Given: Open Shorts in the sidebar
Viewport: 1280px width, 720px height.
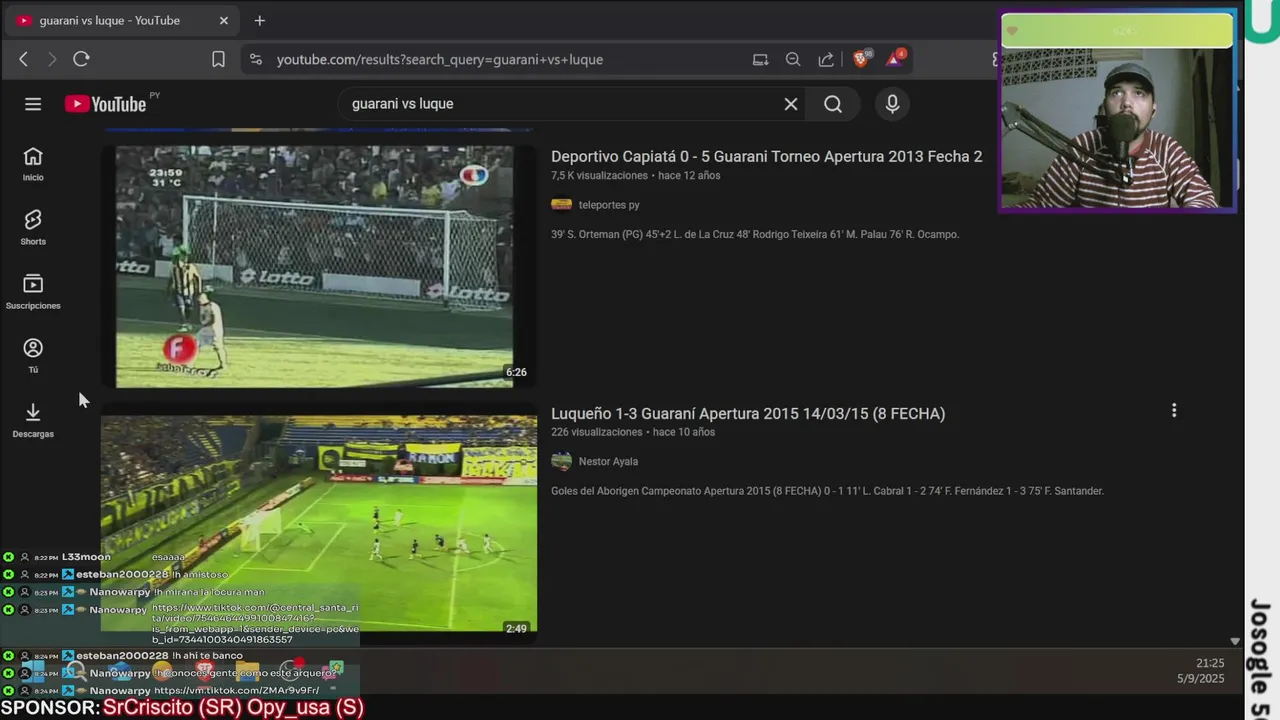Looking at the screenshot, I should click(x=33, y=228).
